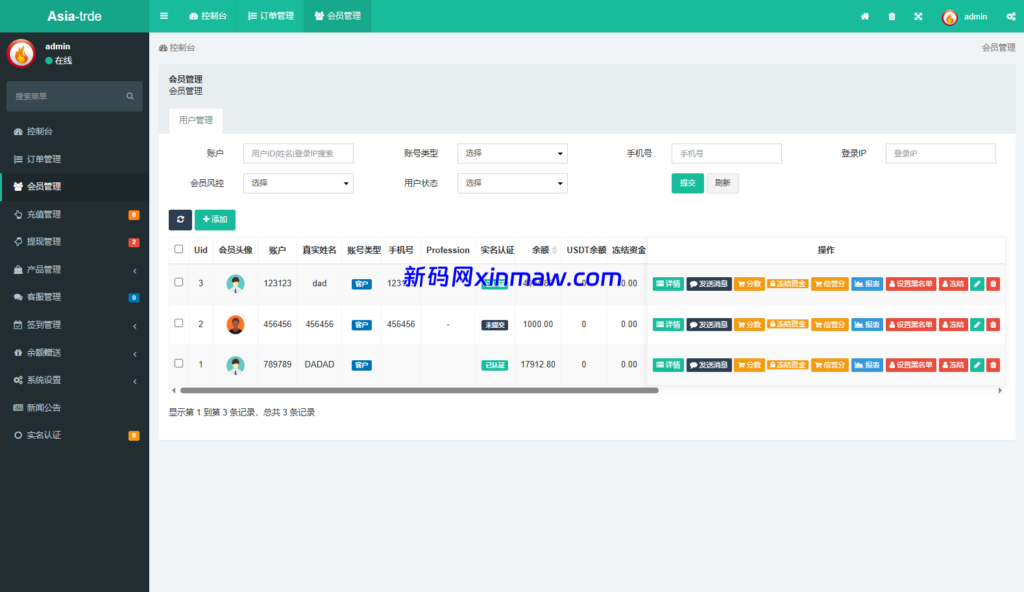Viewport: 1024px width, 592px height.
Task: Delete user 456456 with the trash icon
Action: coord(993,324)
